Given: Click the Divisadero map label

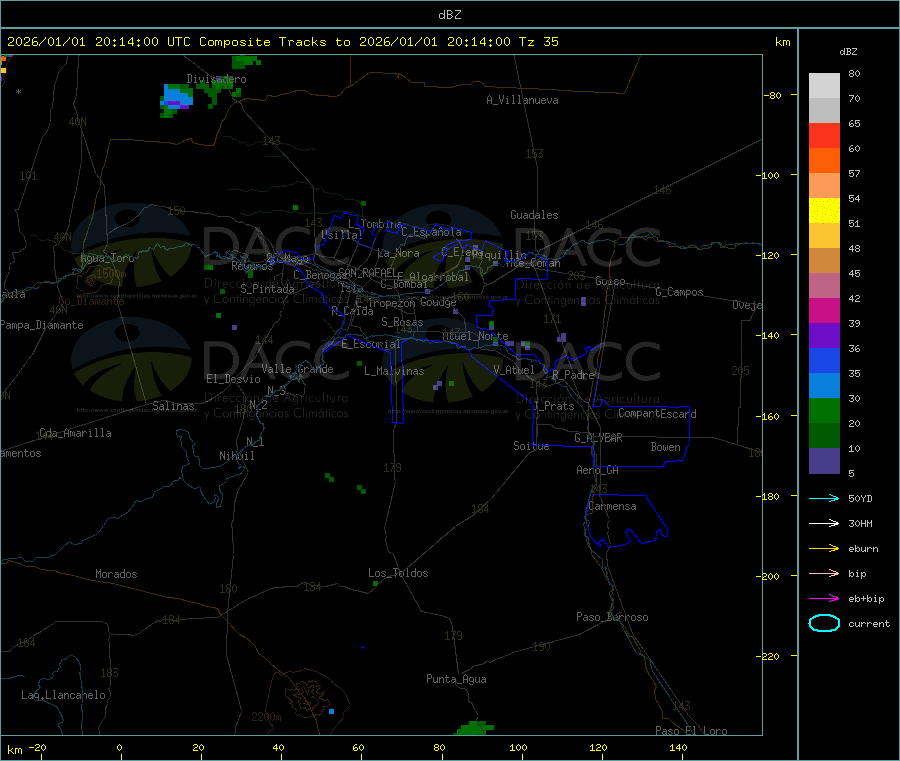Looking at the screenshot, I should click(216, 79).
